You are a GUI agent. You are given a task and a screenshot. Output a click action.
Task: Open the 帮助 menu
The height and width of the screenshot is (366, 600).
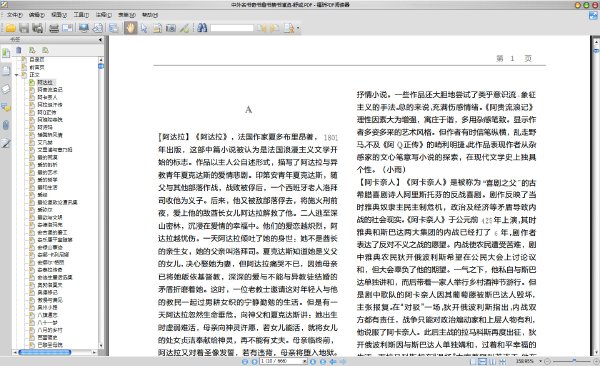coord(150,15)
